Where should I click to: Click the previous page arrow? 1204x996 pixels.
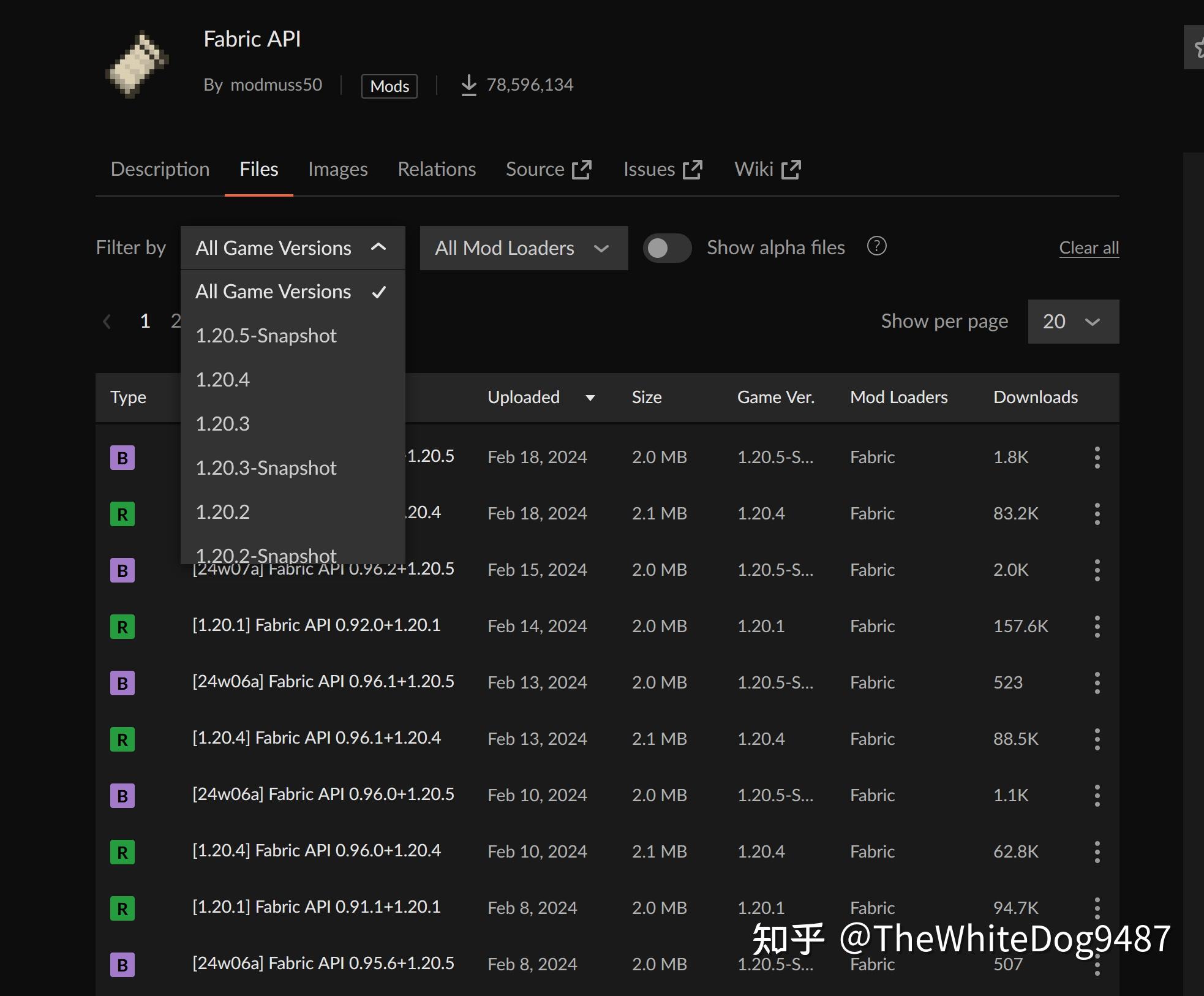tap(107, 321)
